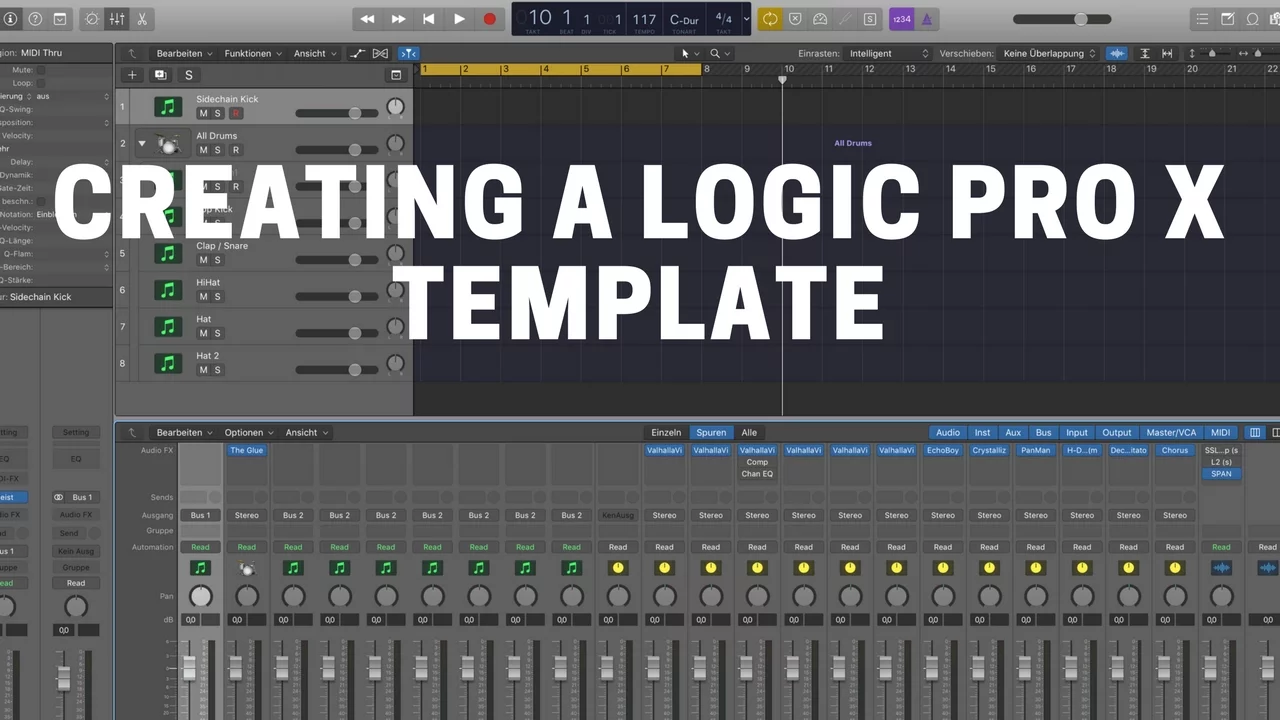
Task: Open the PanMan plug-in slot
Action: (x=1036, y=450)
